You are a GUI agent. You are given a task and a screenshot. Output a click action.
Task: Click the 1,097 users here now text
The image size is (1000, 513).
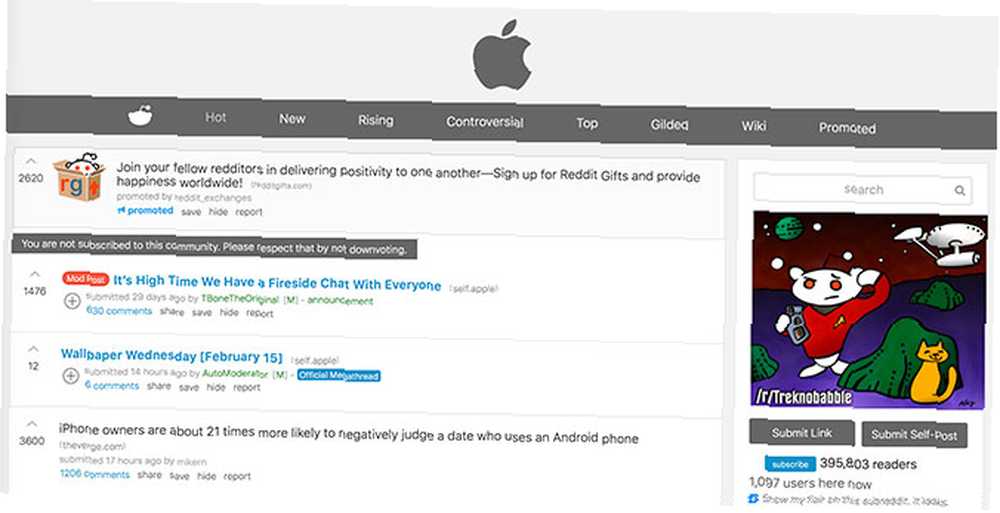click(x=810, y=483)
